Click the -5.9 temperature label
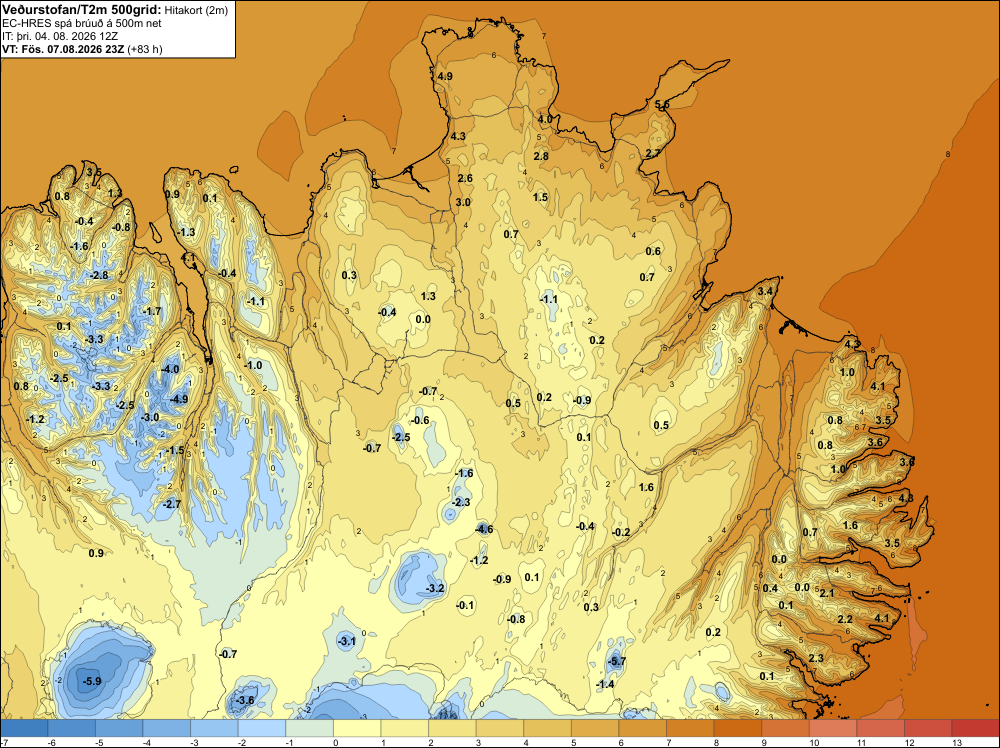This screenshot has width=1000, height=748. pos(92,681)
